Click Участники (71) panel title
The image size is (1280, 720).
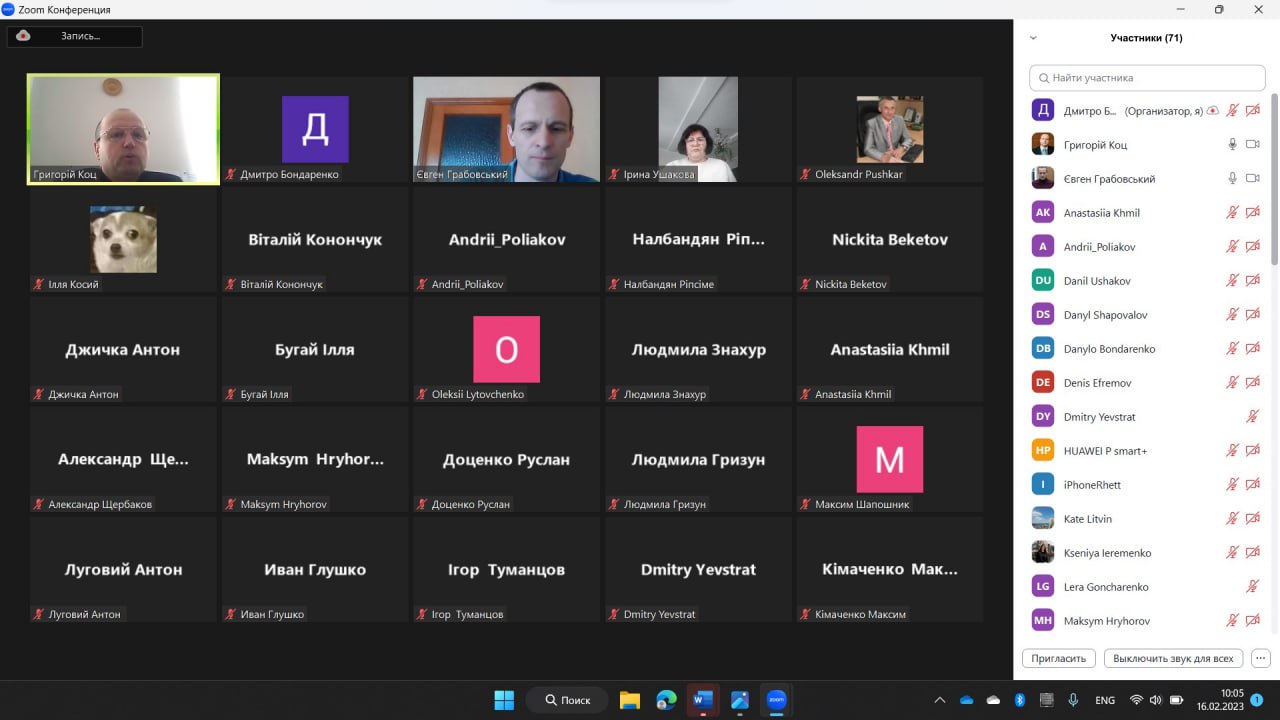pos(1146,38)
